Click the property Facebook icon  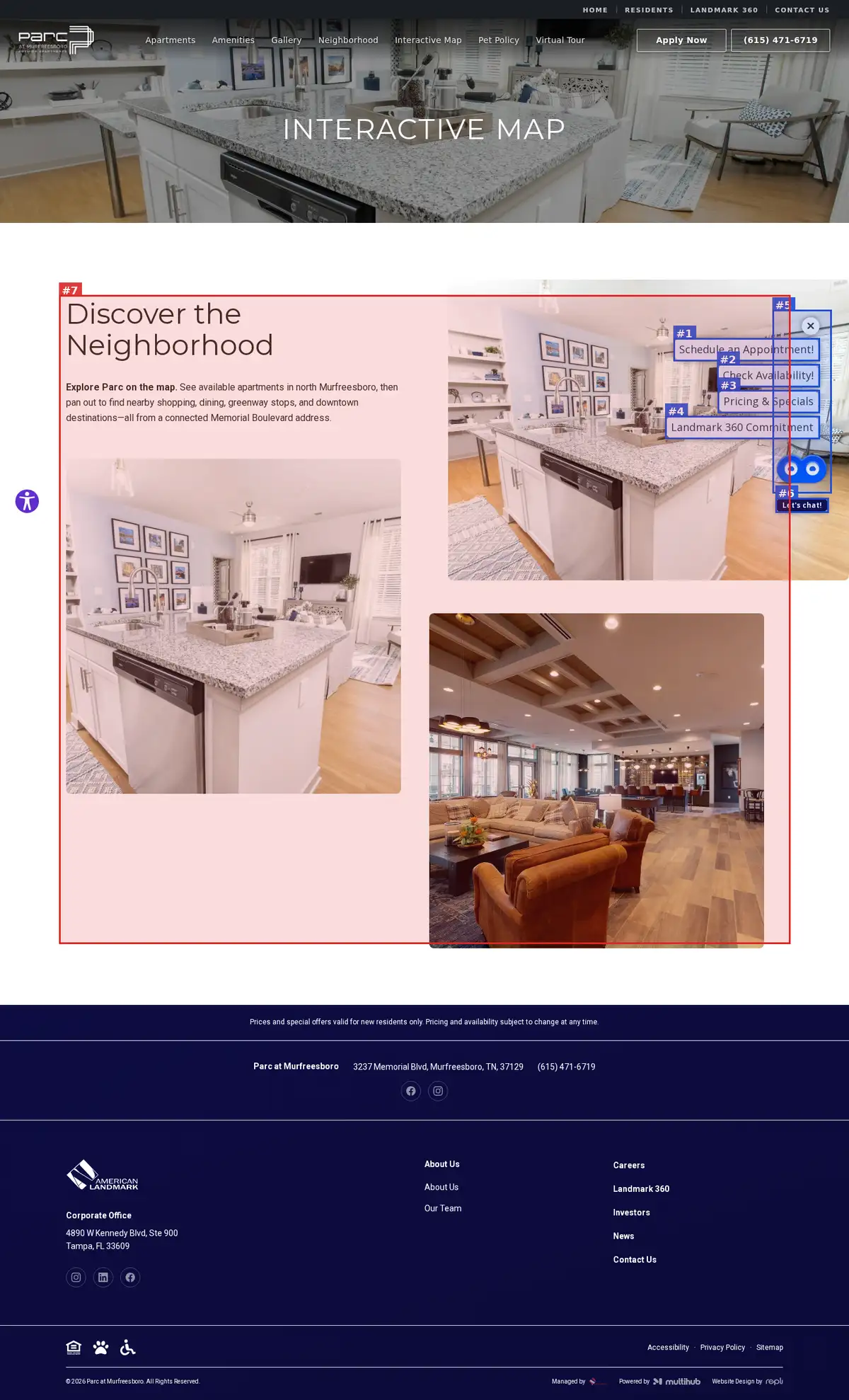pyautogui.click(x=411, y=1091)
